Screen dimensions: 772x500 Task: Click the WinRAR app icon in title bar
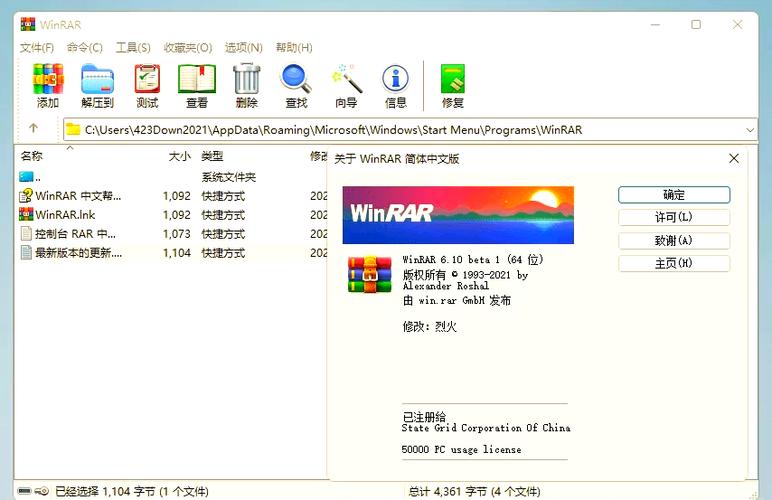[x=28, y=24]
